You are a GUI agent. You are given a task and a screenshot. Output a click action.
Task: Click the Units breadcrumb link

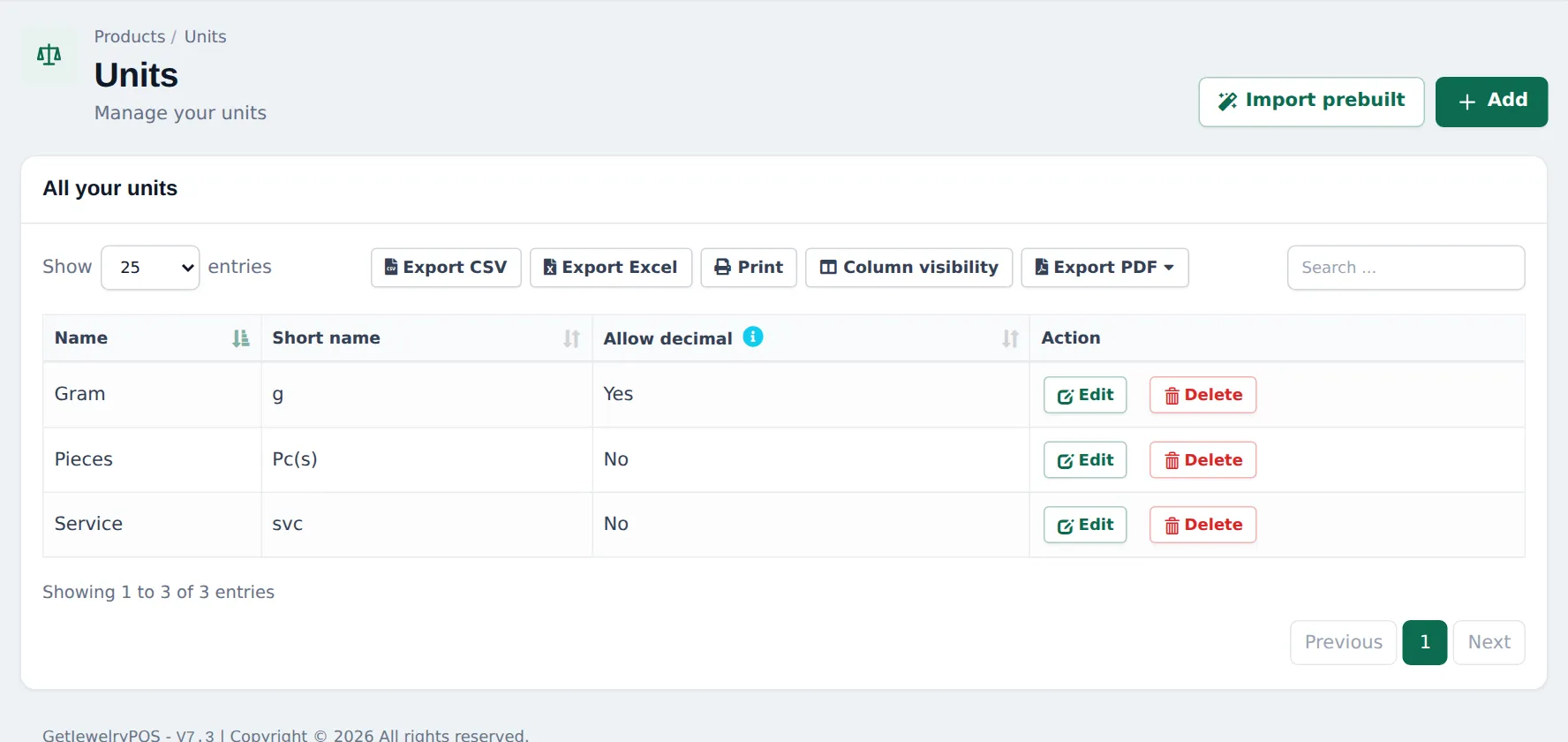[205, 36]
